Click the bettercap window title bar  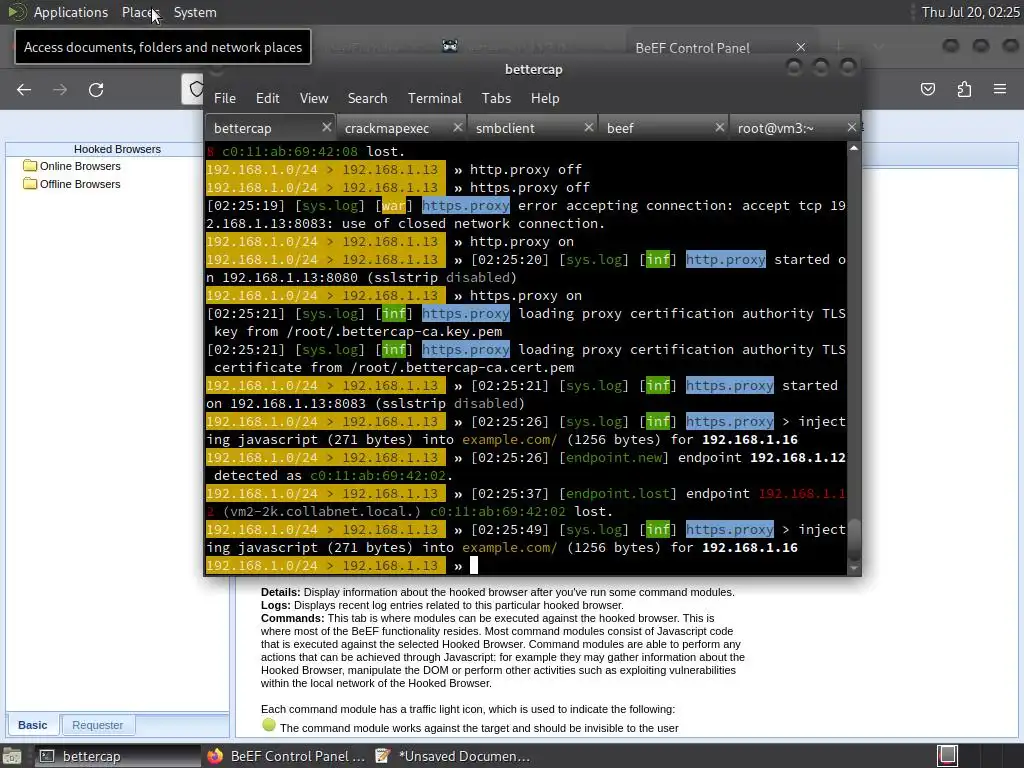point(533,69)
